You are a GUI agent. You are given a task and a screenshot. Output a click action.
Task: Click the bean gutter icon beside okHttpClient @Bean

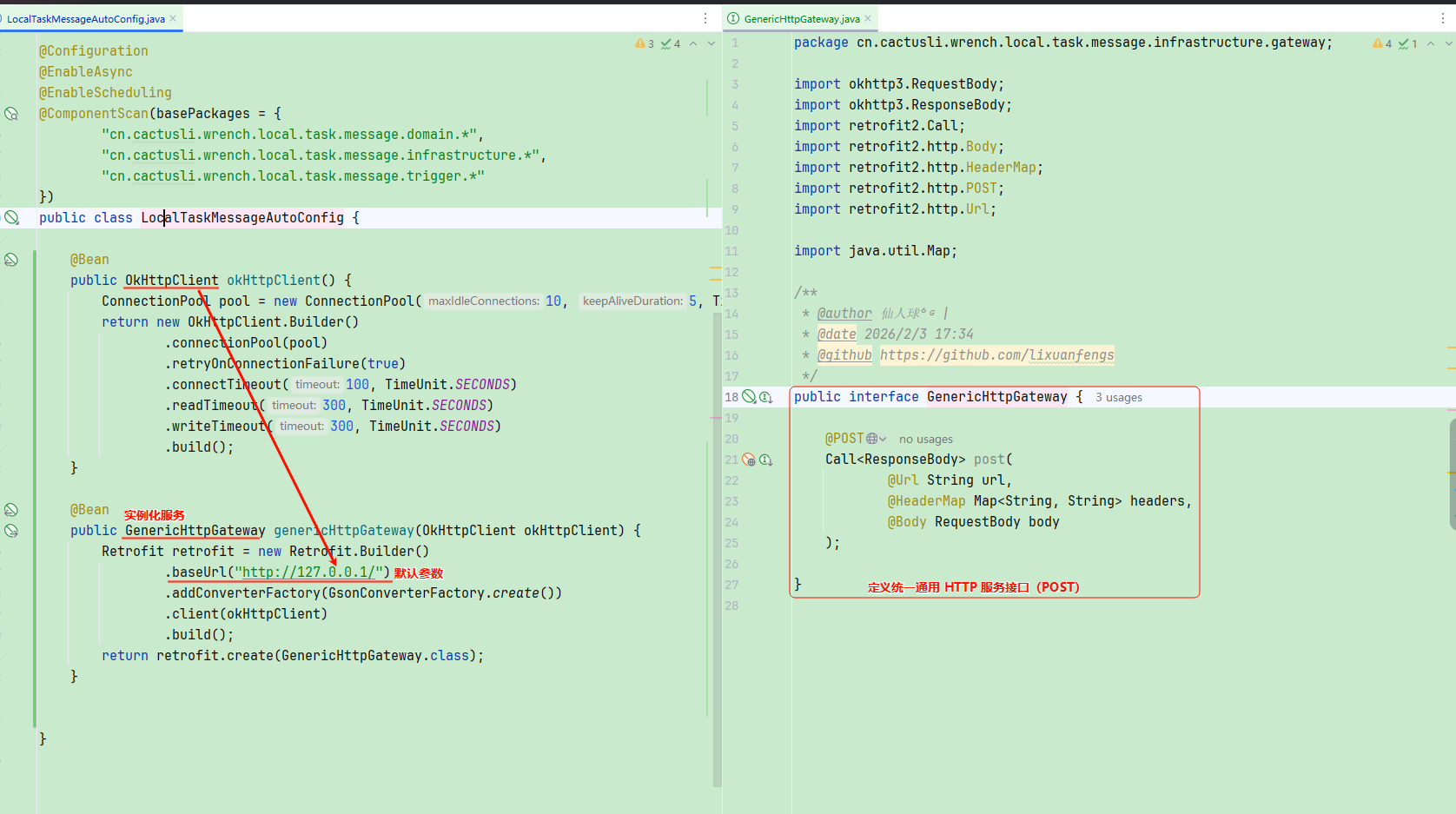pyautogui.click(x=11, y=260)
